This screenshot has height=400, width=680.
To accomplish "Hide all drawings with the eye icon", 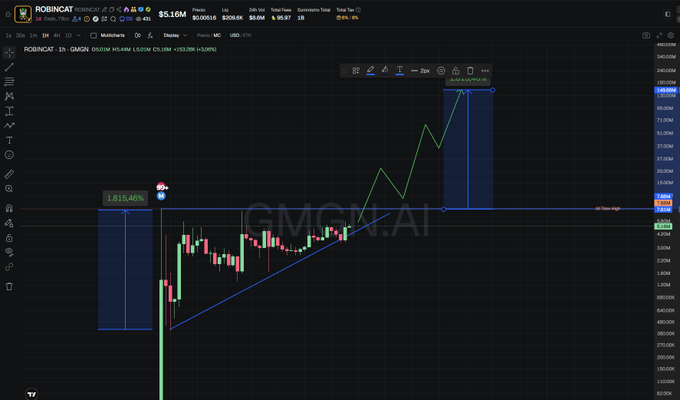I will pyautogui.click(x=9, y=252).
